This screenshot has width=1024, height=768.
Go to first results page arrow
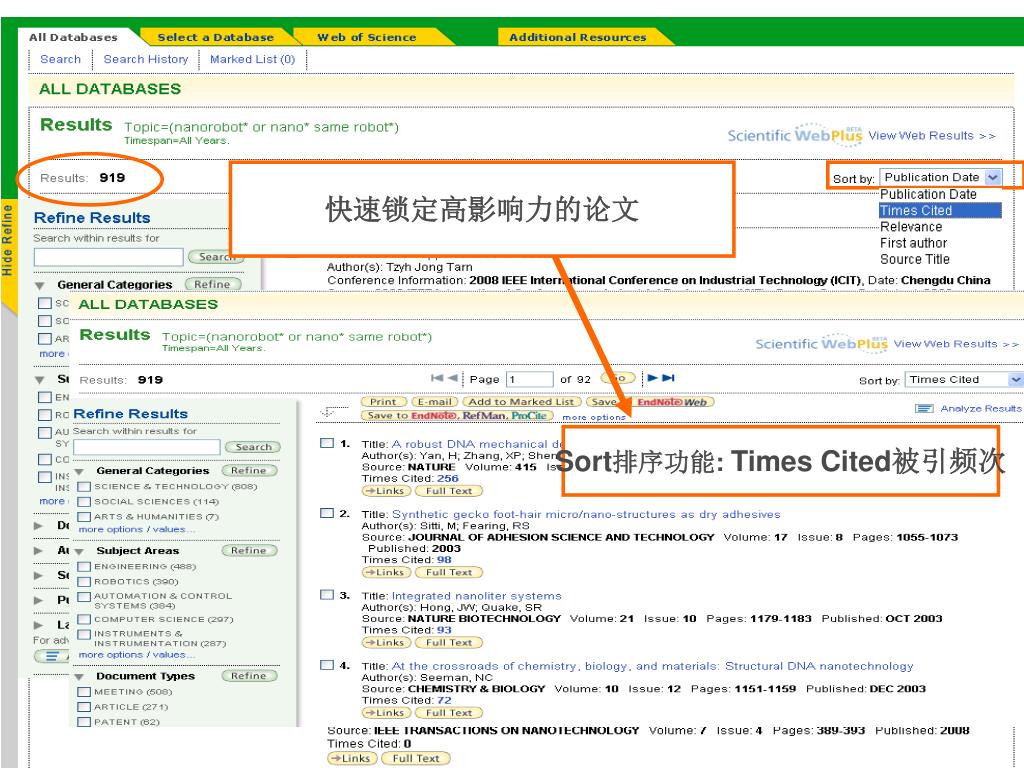(x=437, y=377)
